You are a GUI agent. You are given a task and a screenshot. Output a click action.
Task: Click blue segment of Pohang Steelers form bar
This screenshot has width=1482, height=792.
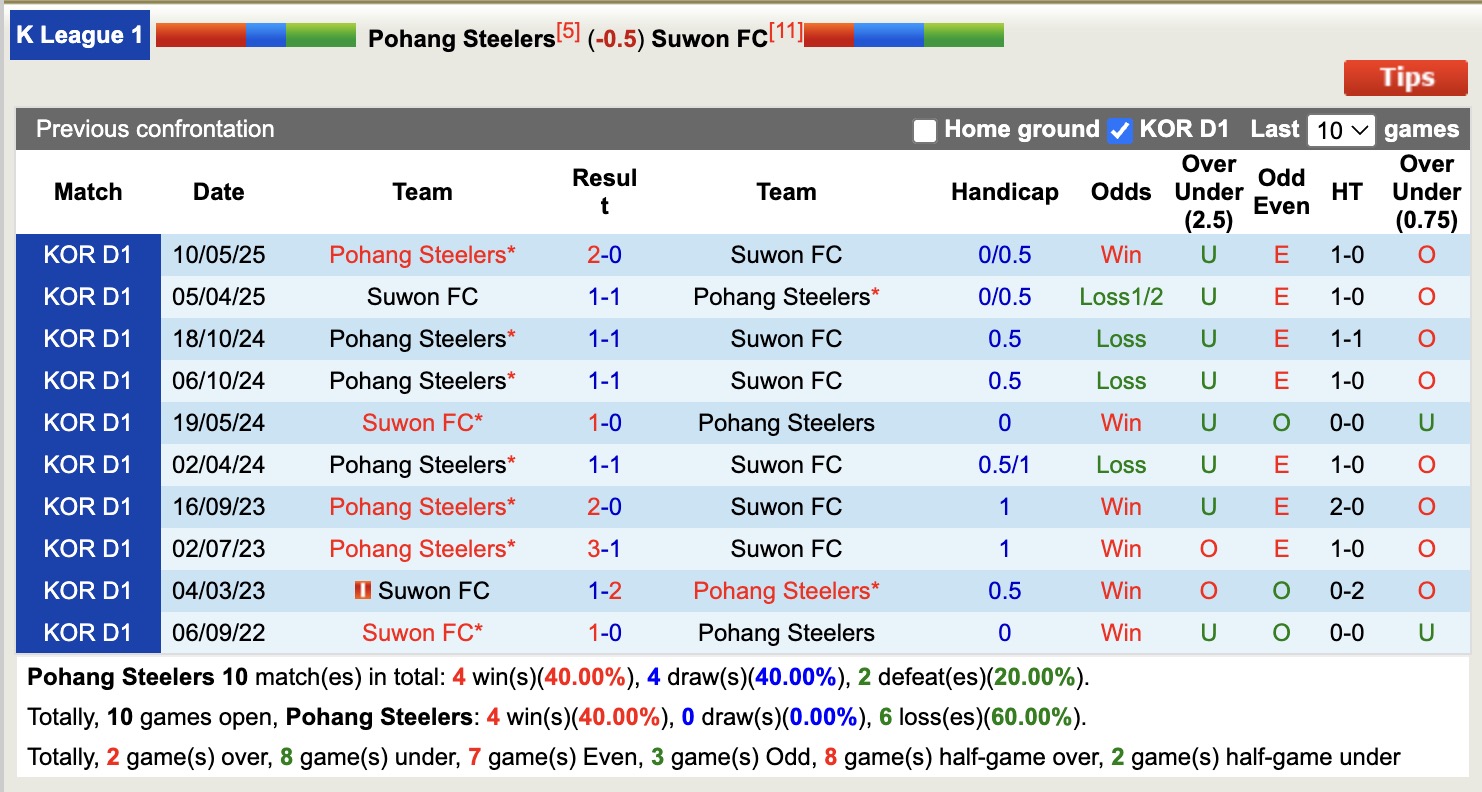pyautogui.click(x=265, y=35)
